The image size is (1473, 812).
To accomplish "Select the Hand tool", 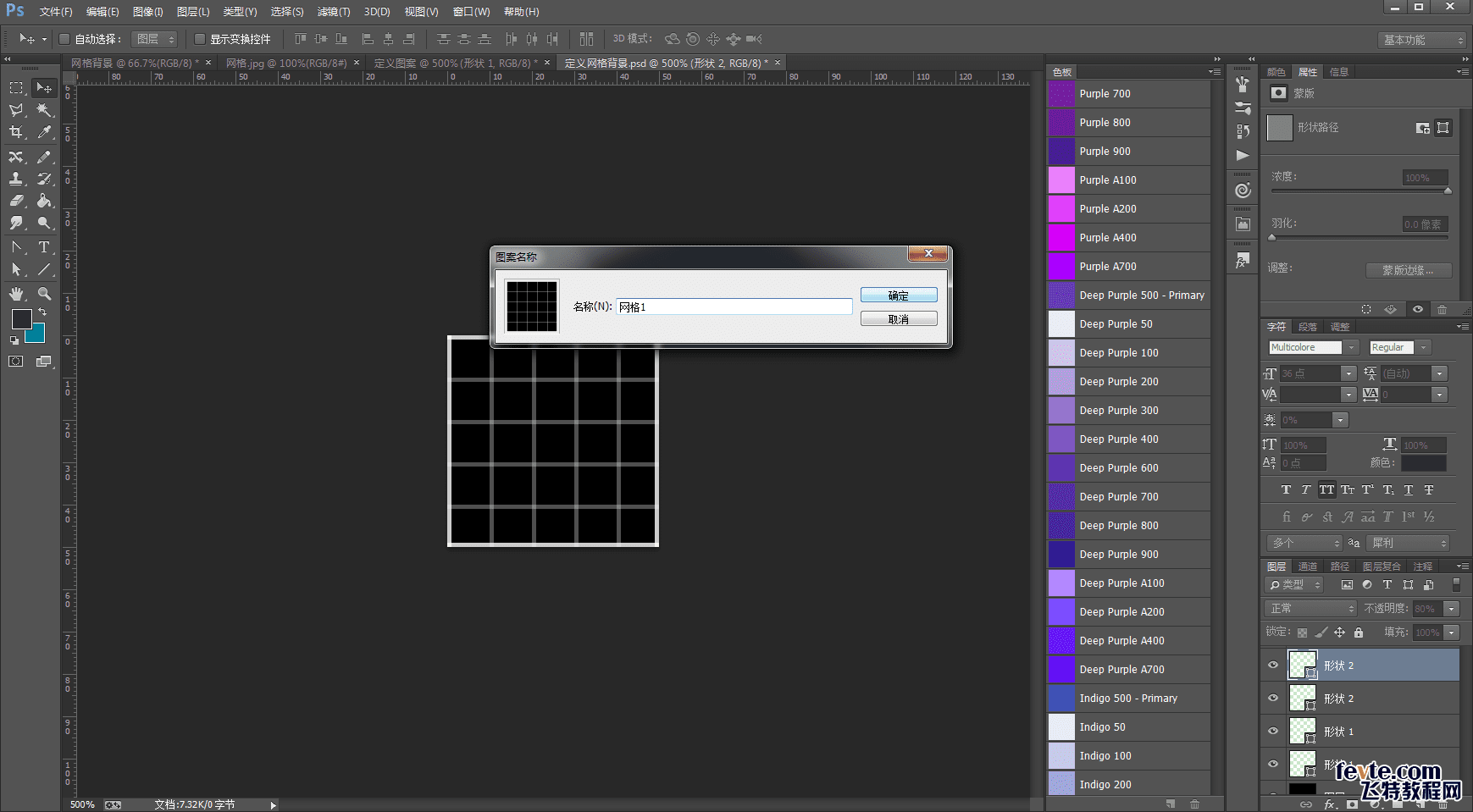I will pyautogui.click(x=16, y=294).
